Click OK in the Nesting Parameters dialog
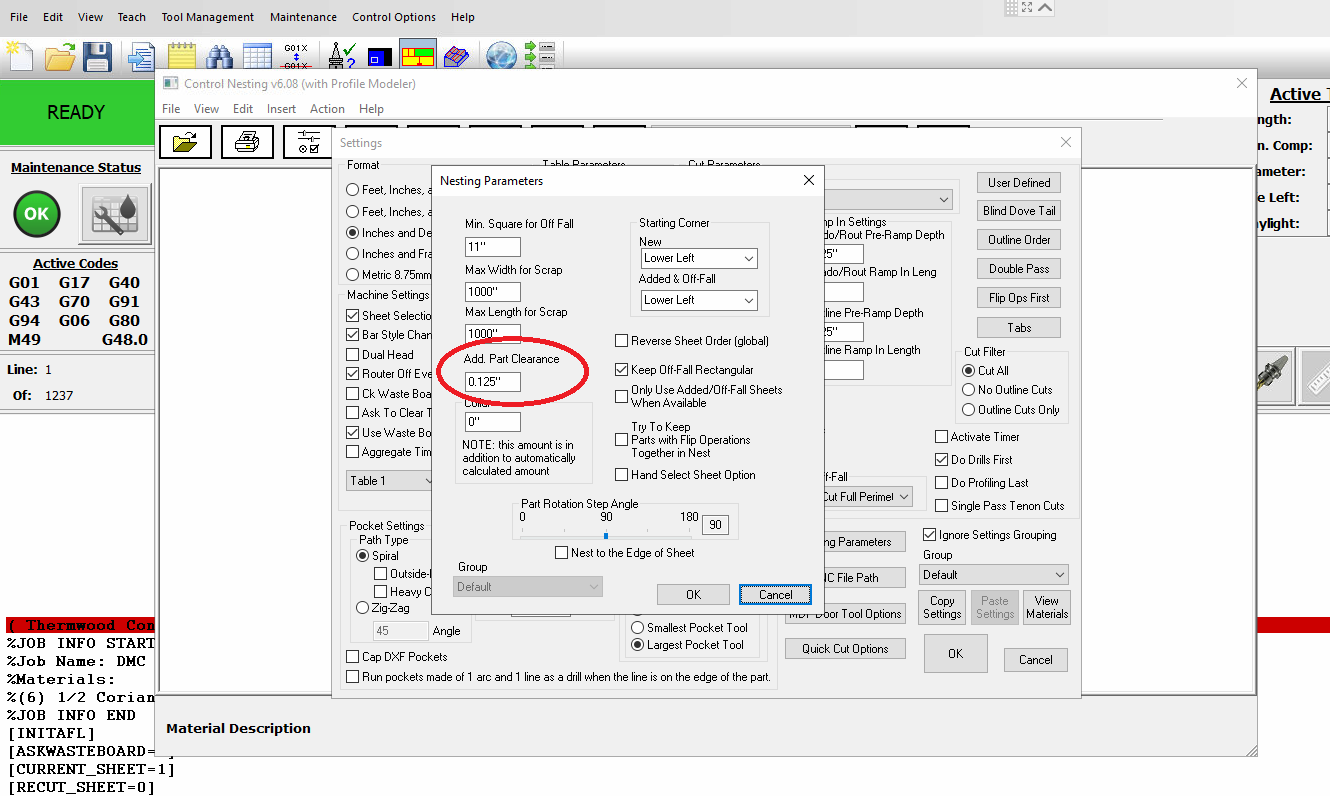This screenshot has height=796, width=1330. (693, 595)
